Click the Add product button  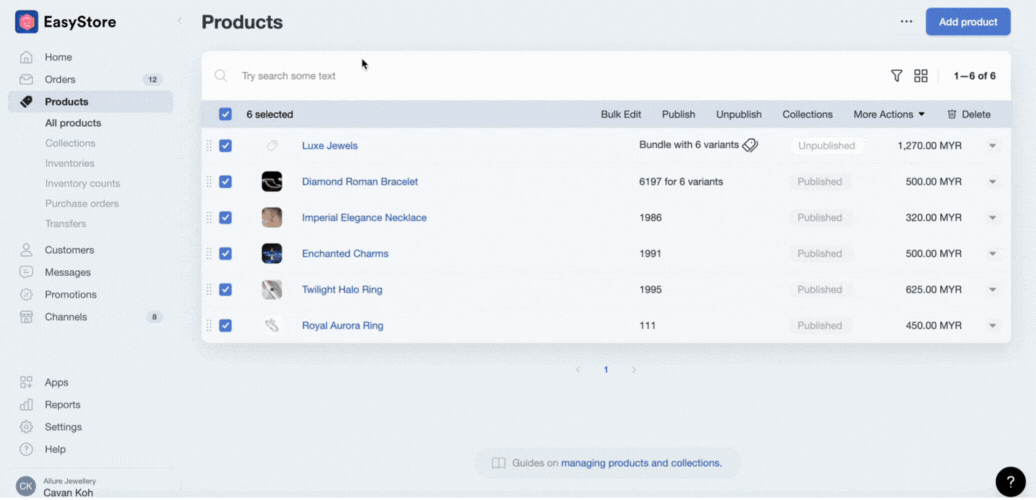point(967,22)
